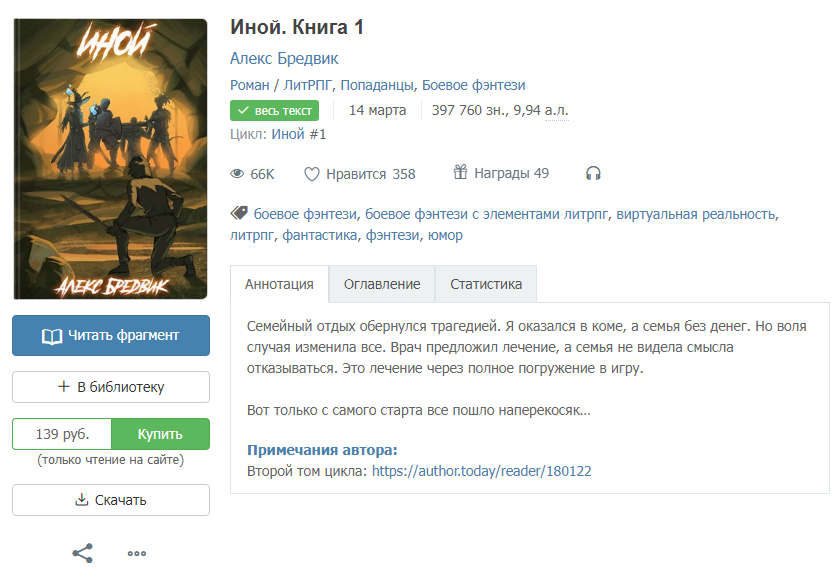The height and width of the screenshot is (588, 840).
Task: Select the Аннотация tab
Action: (x=279, y=284)
